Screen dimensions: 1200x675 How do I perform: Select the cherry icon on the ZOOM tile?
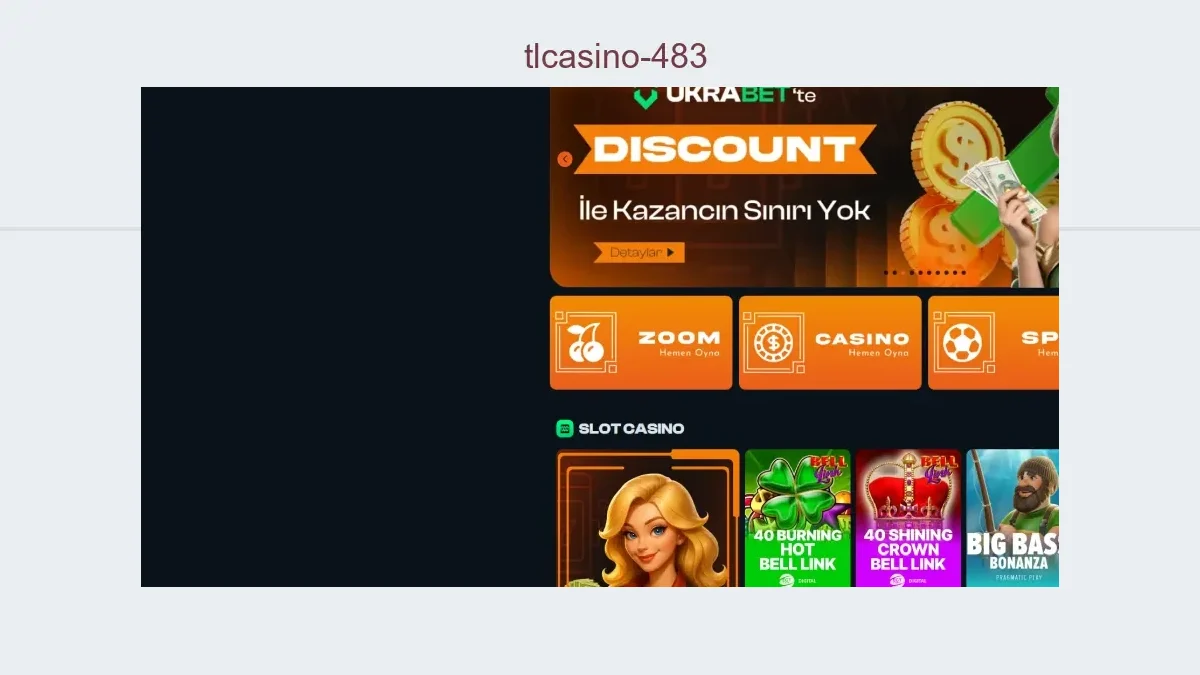586,343
